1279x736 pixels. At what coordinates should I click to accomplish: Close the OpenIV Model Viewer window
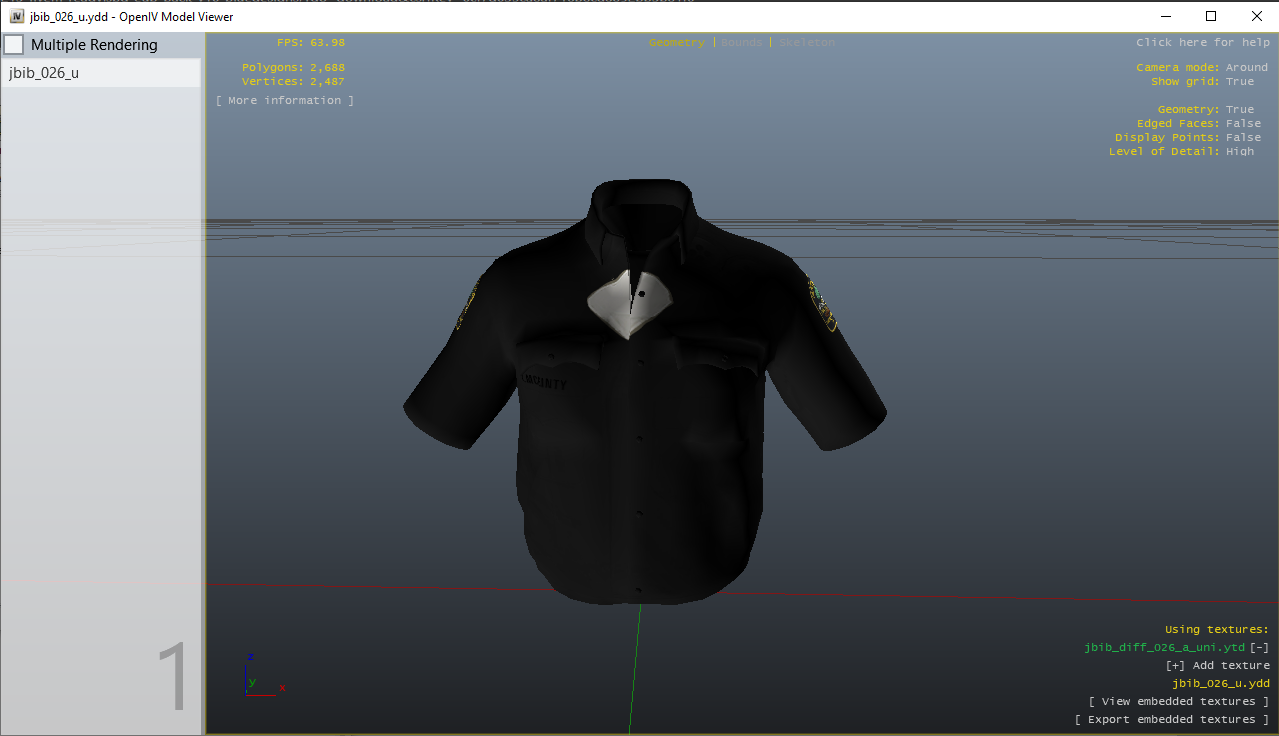[x=1257, y=16]
